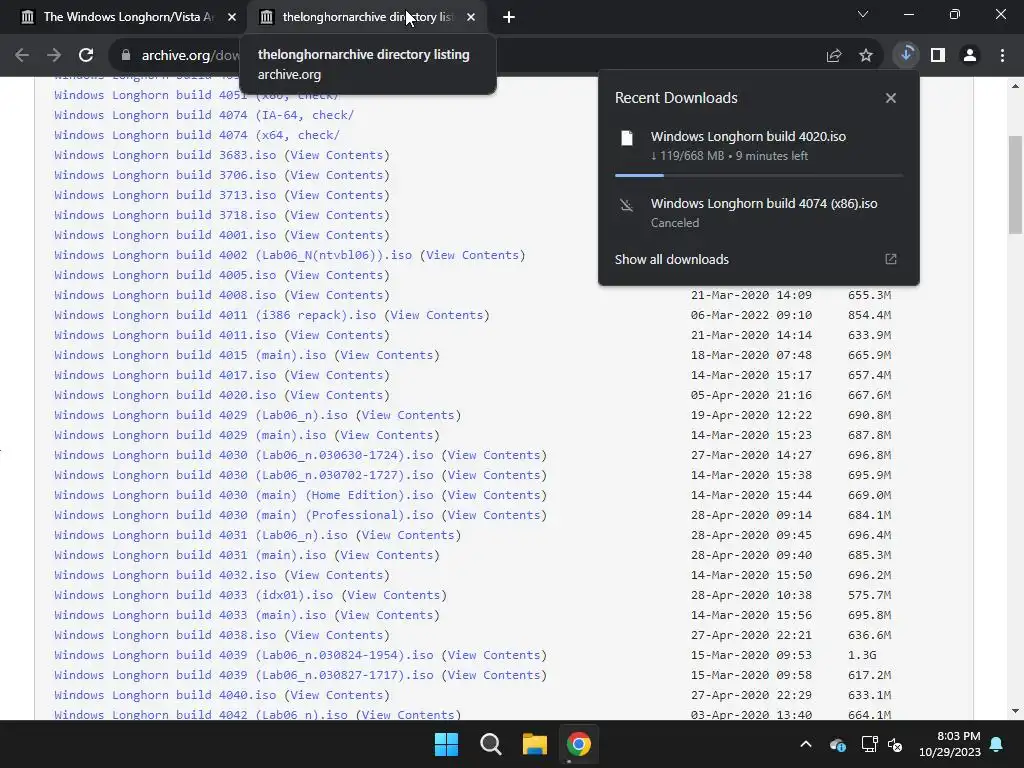The width and height of the screenshot is (1024, 768).
Task: Open Windows Longhorn build 3683.iso link
Action: [x=165, y=155]
